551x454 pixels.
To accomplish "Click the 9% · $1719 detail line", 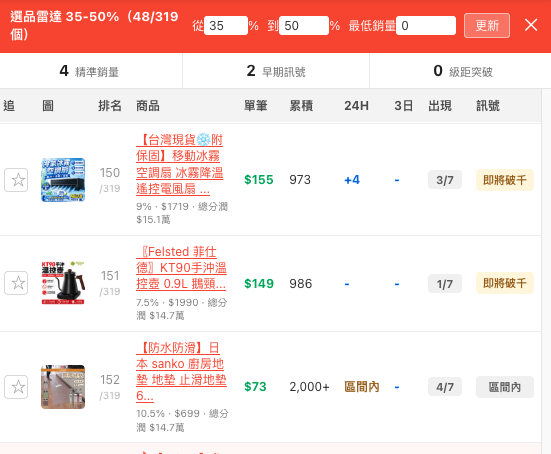I will (x=182, y=213).
